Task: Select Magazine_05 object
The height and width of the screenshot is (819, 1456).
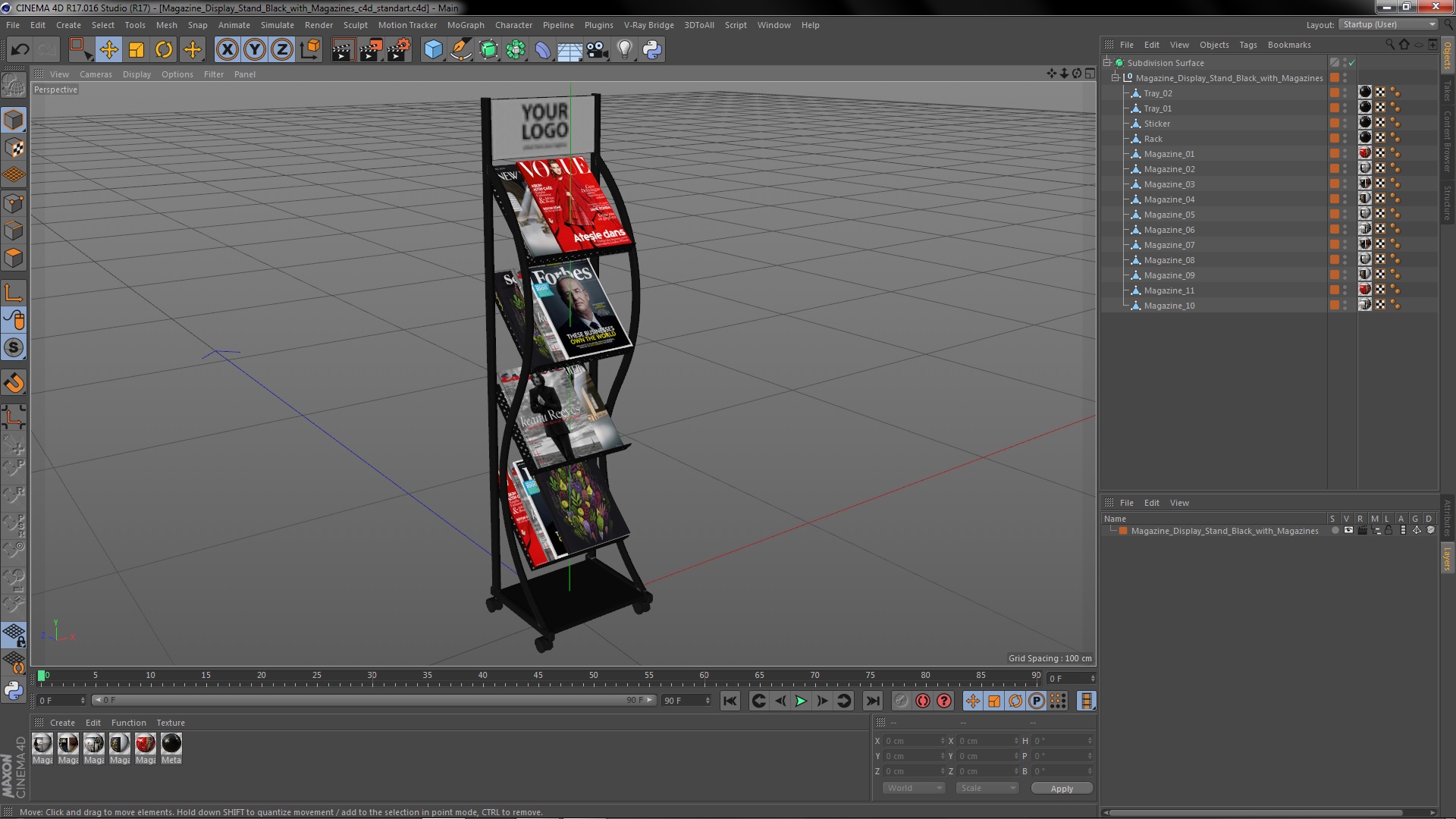Action: [1169, 215]
